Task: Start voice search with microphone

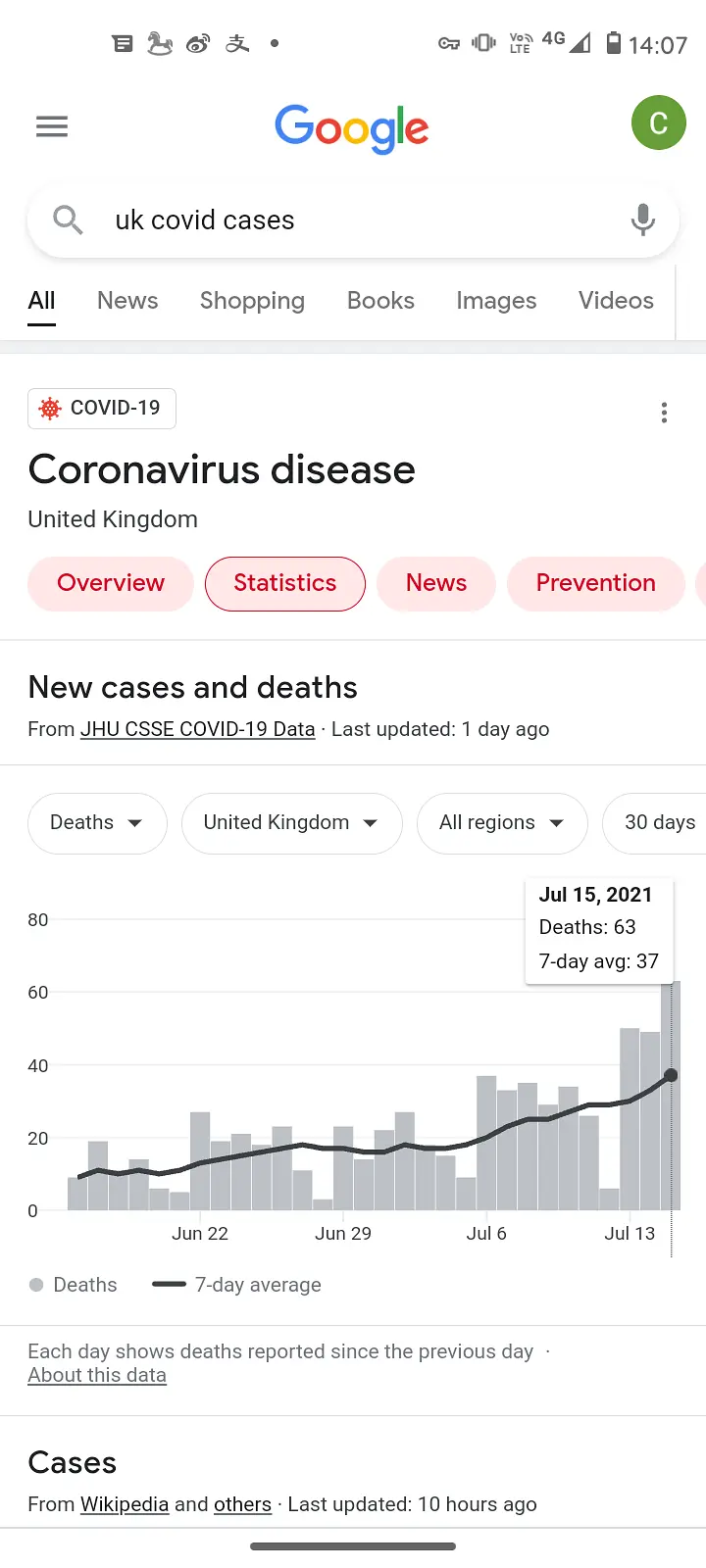Action: [x=642, y=220]
